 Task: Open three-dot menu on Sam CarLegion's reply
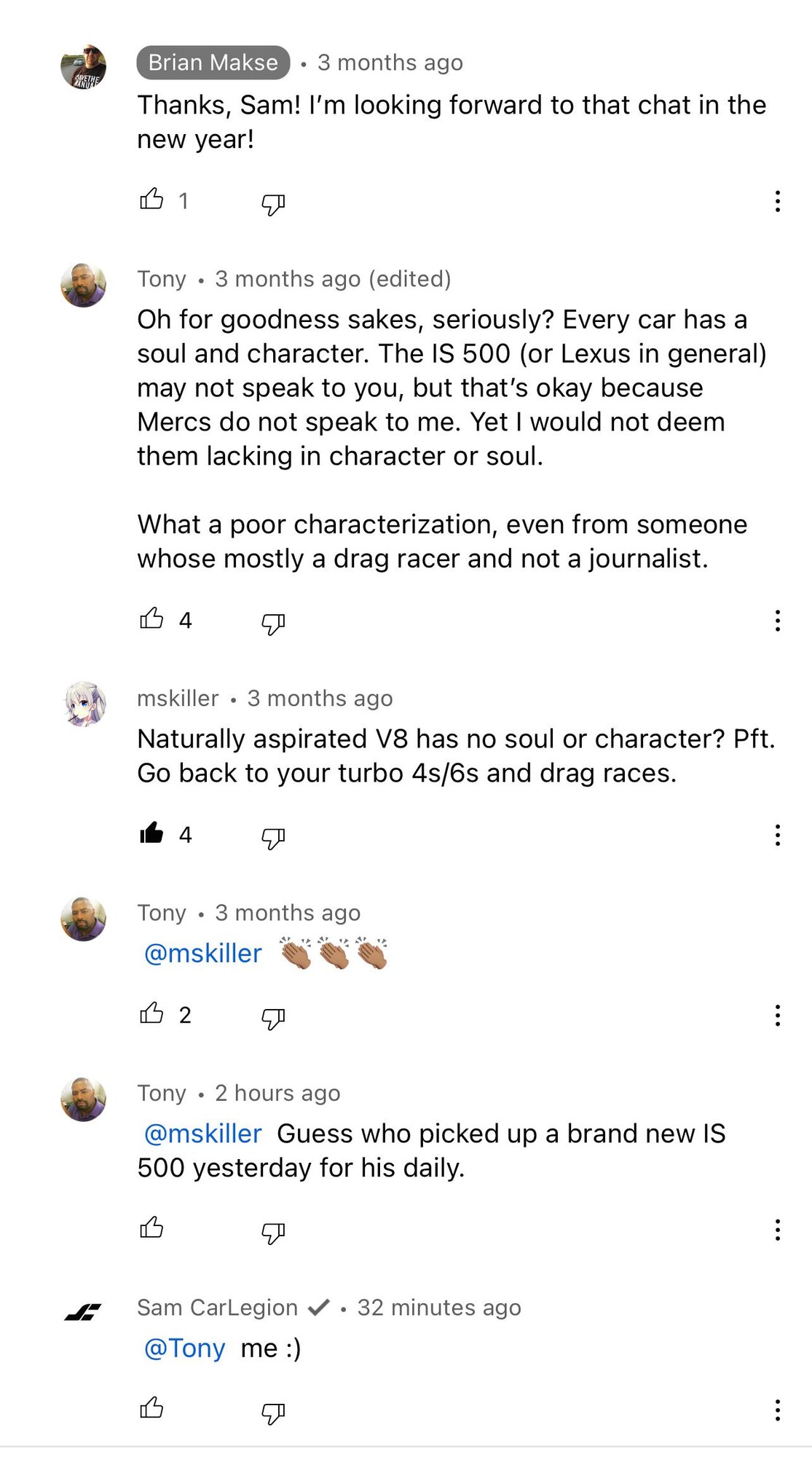tap(778, 1410)
